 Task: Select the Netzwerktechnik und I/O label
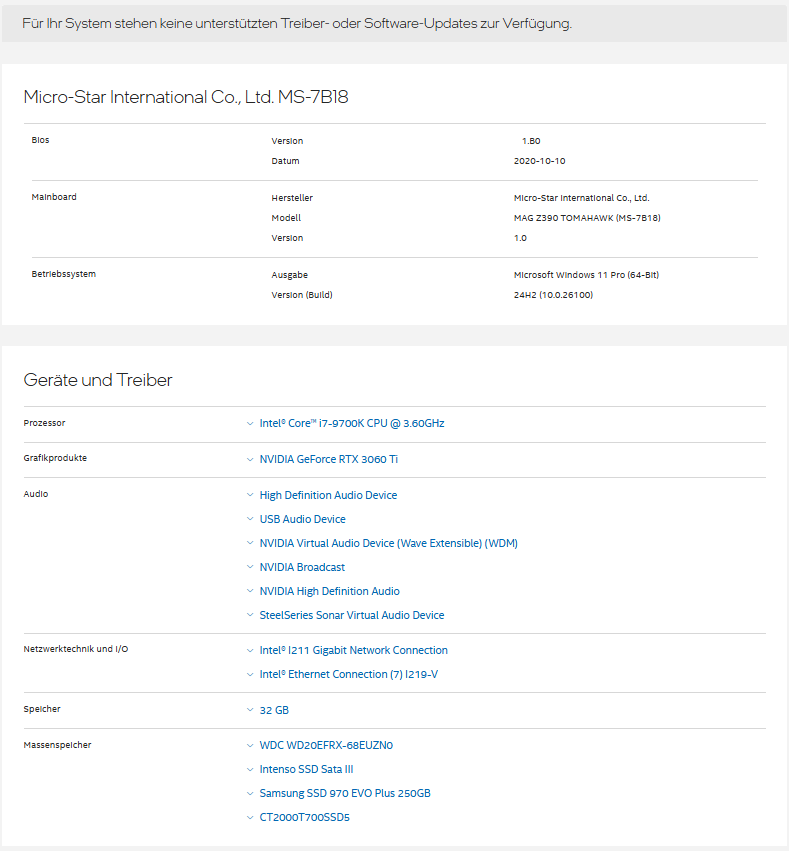(75, 649)
